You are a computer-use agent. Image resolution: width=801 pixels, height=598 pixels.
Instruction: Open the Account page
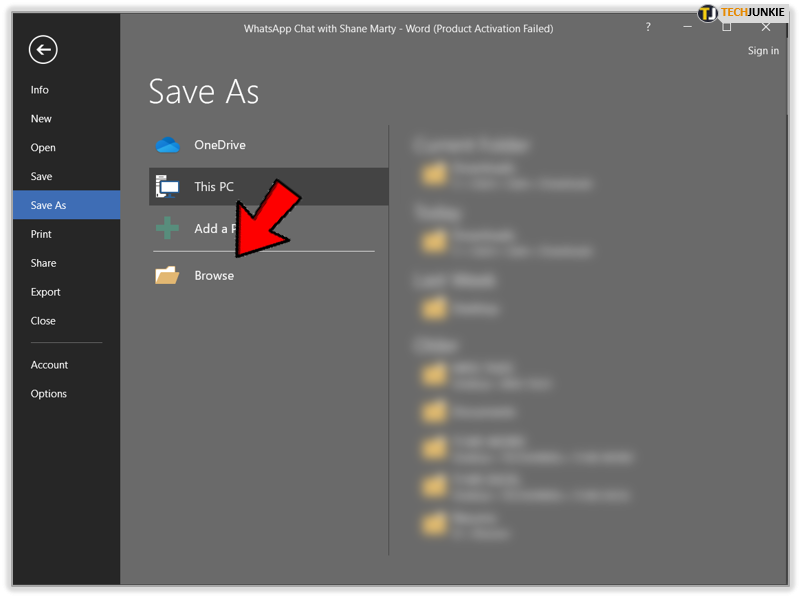coord(49,365)
